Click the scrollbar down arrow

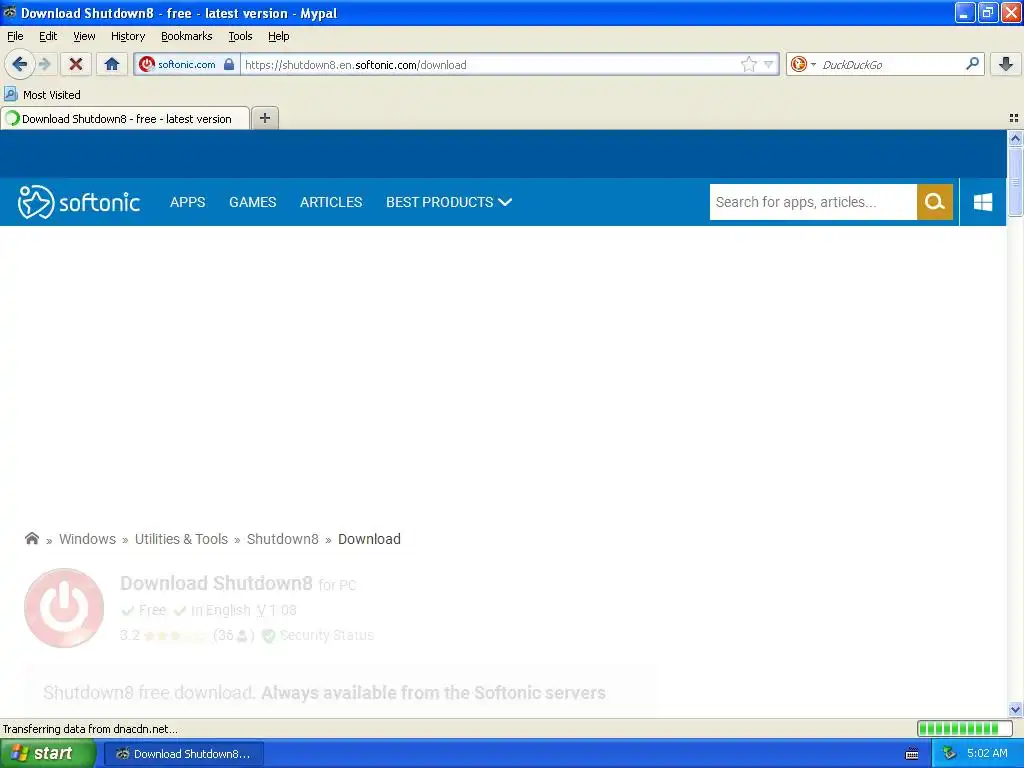1015,709
